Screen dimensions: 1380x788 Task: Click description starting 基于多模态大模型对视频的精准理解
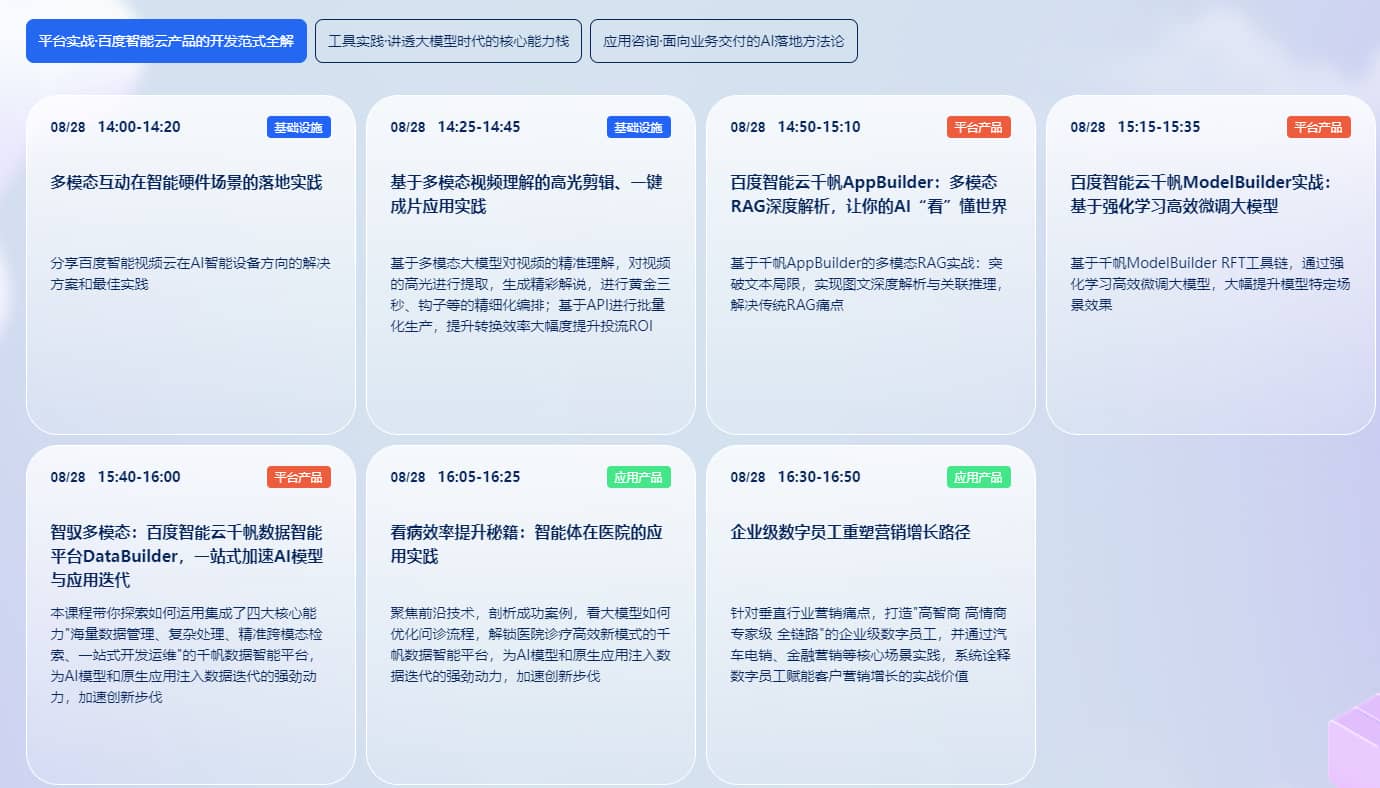530,295
